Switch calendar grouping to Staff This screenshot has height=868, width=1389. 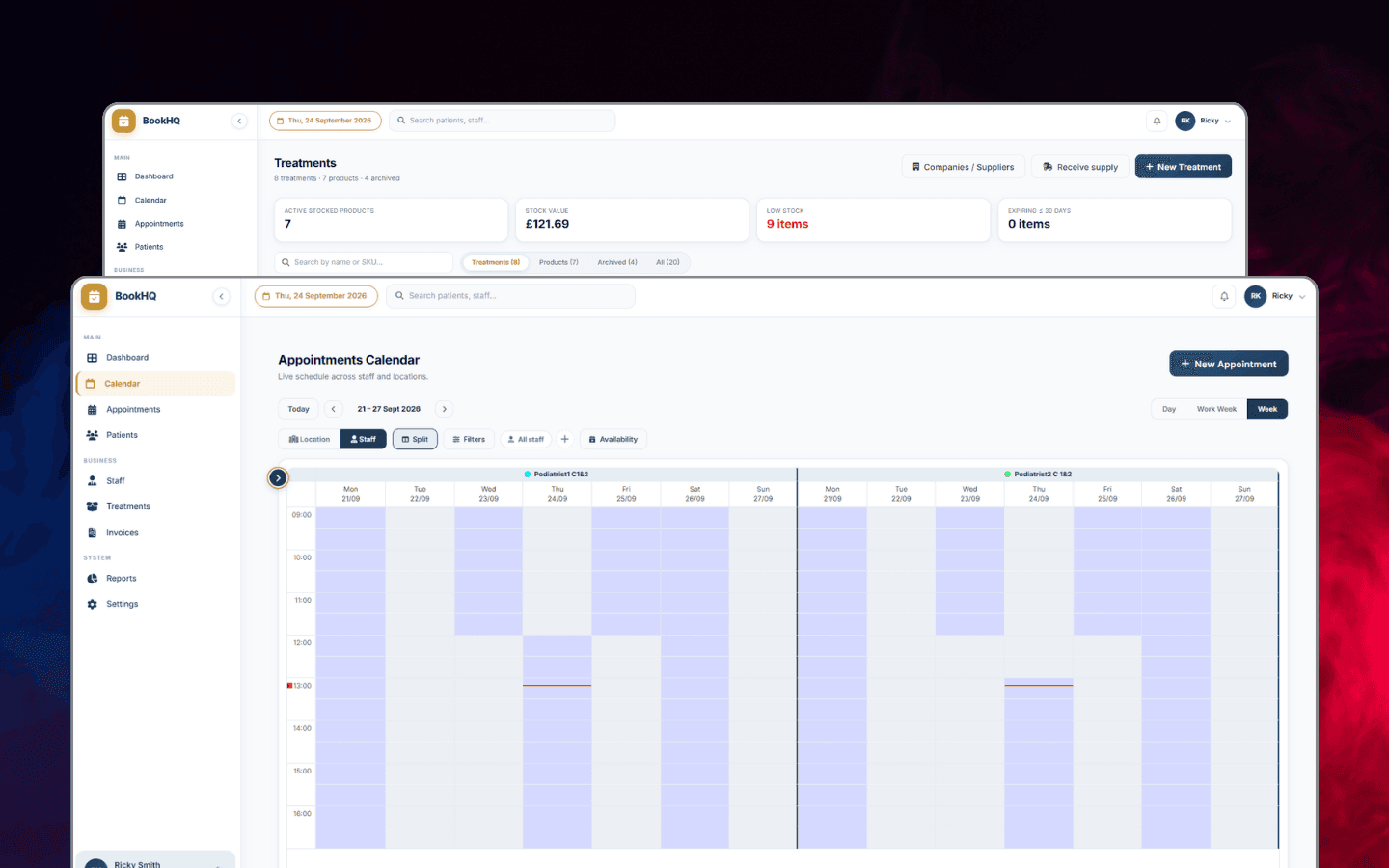[x=364, y=439]
